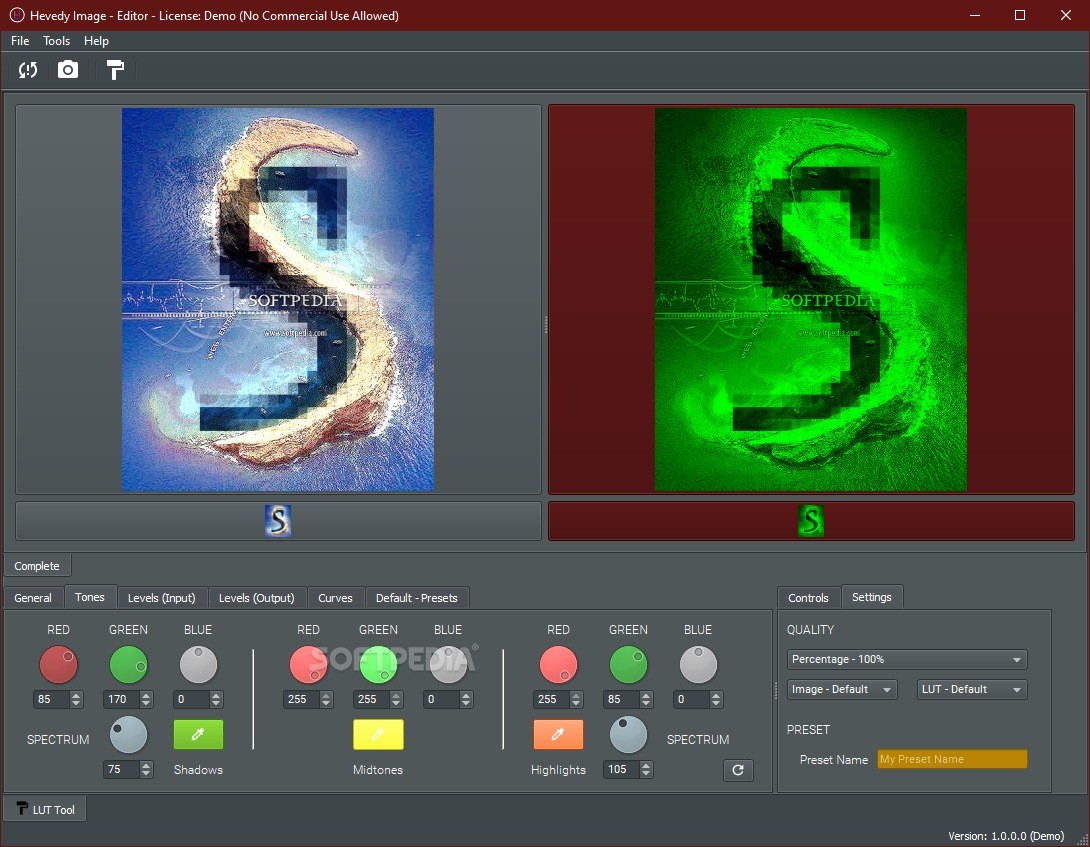The image size is (1090, 847).
Task: Click the Hevedy Image app icon in title bar
Action: 17,15
